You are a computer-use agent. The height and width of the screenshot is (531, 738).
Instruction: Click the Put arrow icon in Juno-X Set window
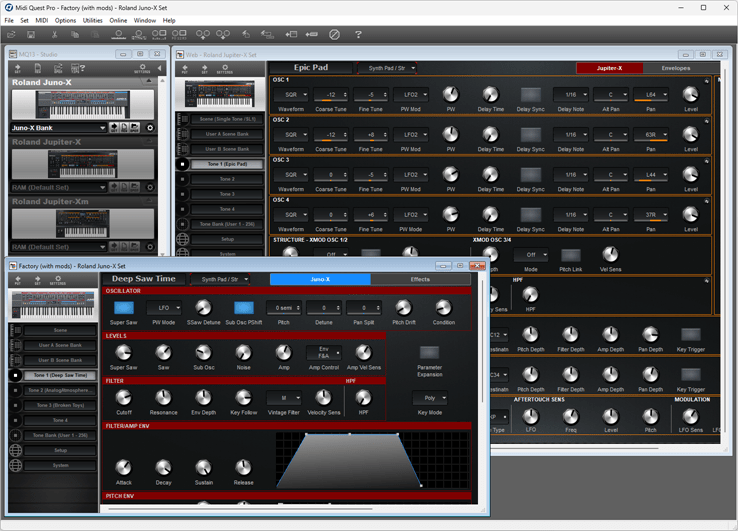point(17,281)
